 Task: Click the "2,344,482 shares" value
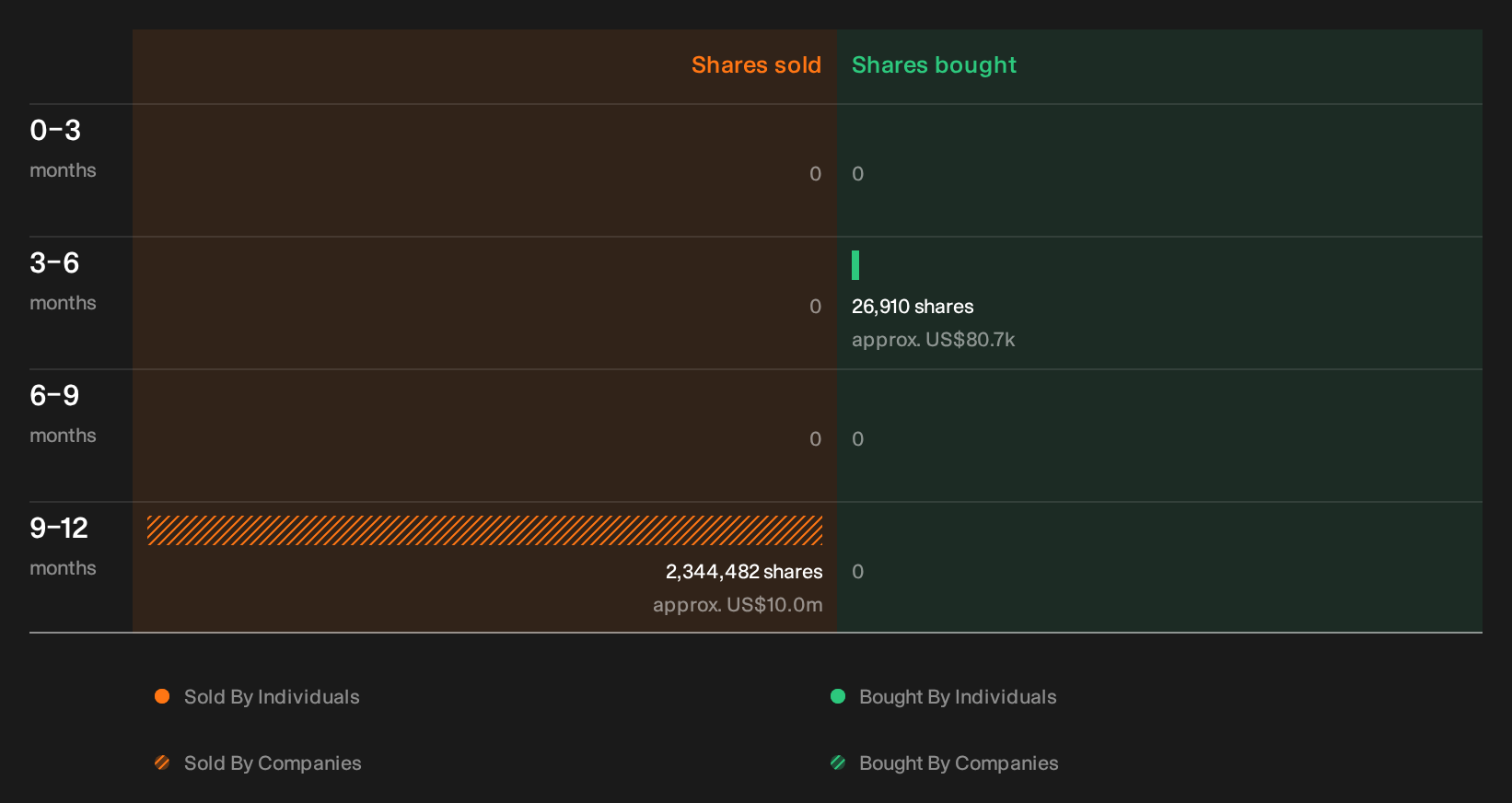744,572
